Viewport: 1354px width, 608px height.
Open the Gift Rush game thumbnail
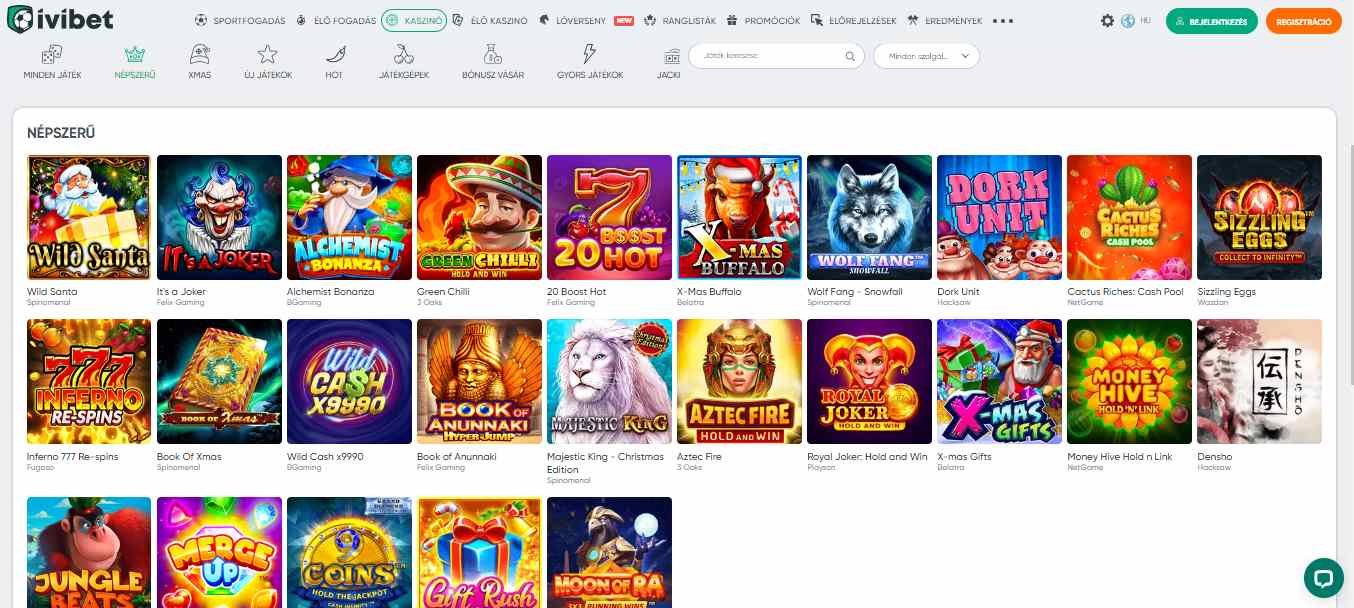[479, 552]
